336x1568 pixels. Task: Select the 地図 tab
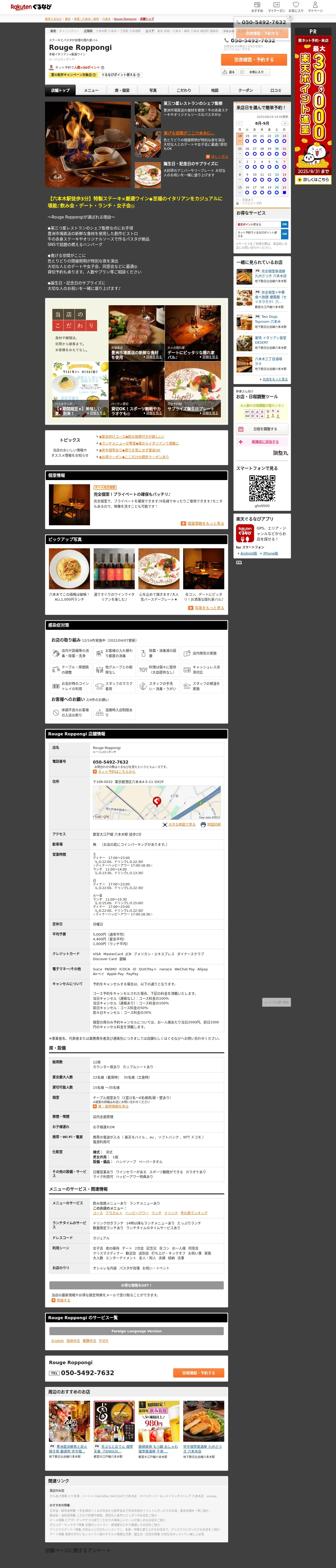[215, 90]
